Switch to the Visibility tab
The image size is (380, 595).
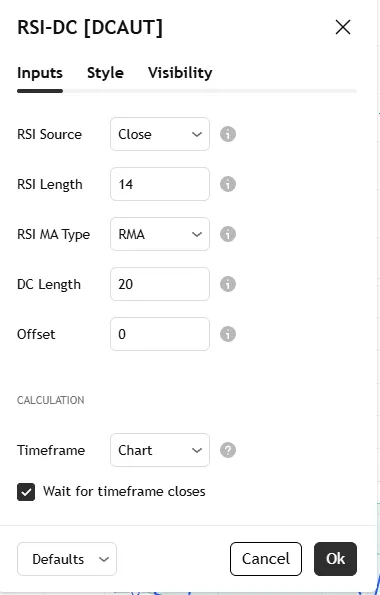point(180,73)
